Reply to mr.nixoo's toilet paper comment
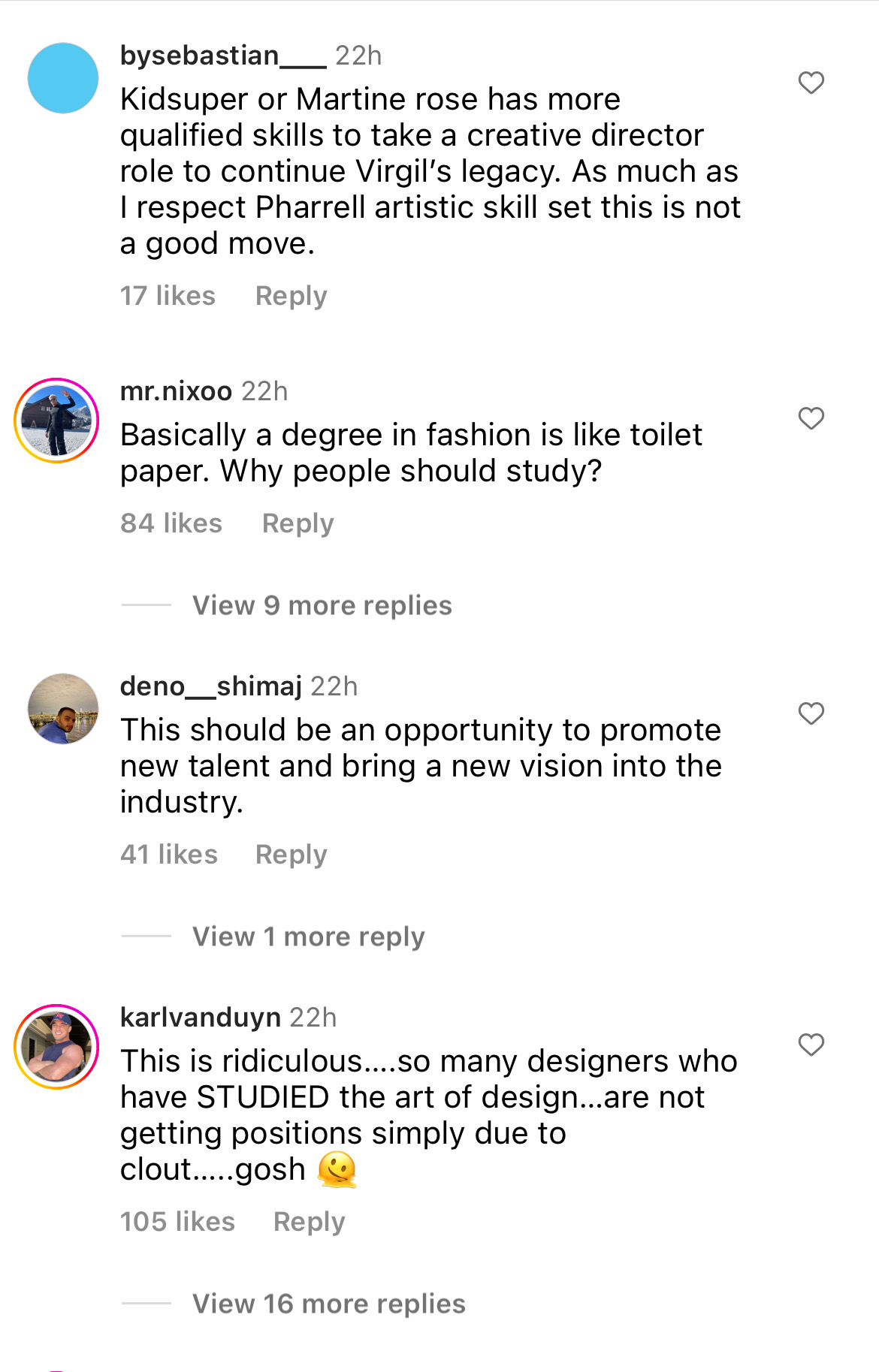Image resolution: width=879 pixels, height=1372 pixels. [298, 523]
